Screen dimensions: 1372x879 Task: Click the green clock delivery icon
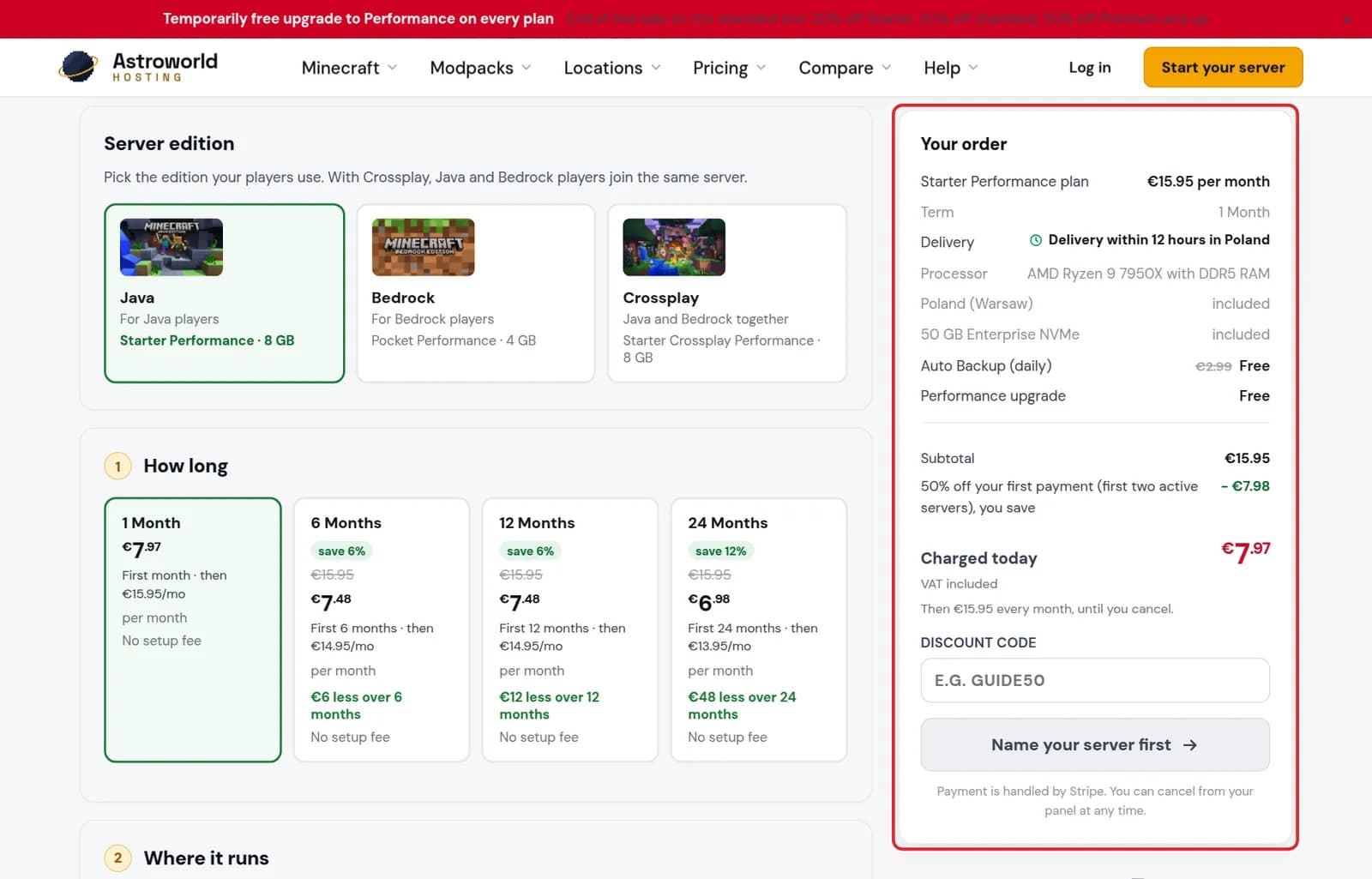(x=1036, y=240)
